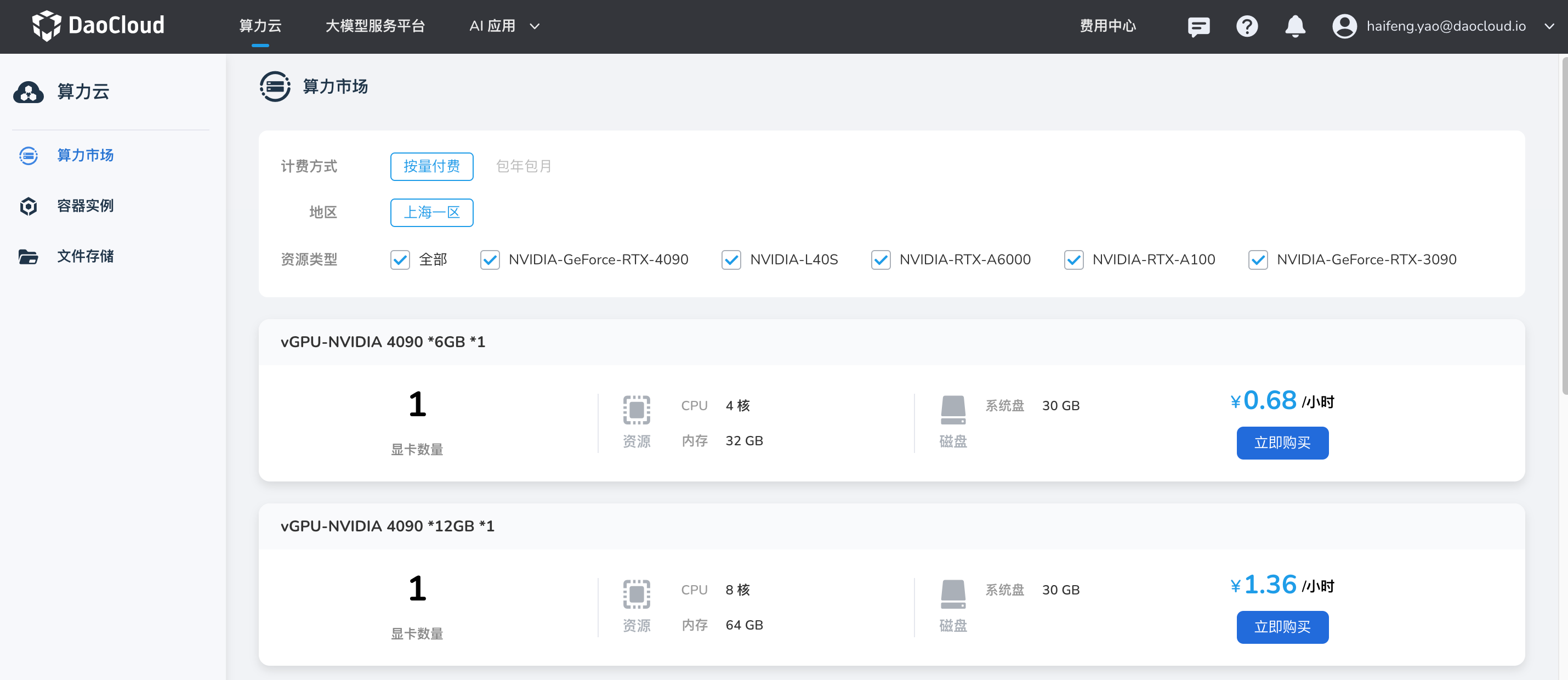Click the DaoCloud logo icon
Screen dimensions: 1568x680
(46, 26)
